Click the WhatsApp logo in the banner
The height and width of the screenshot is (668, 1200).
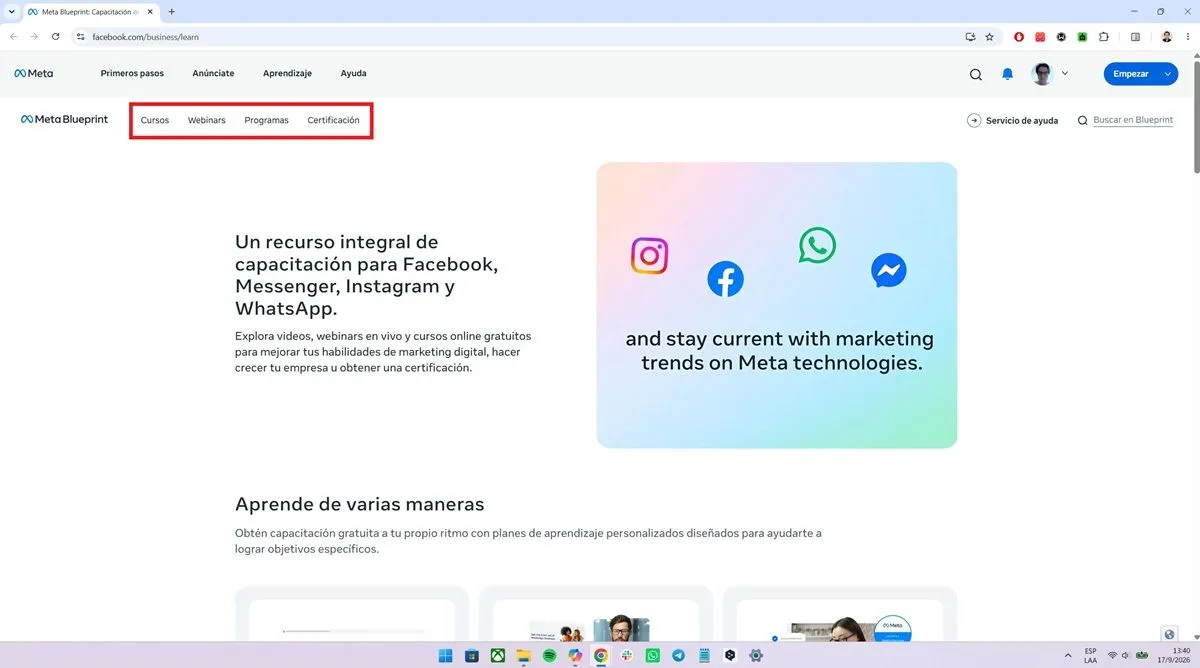pos(817,245)
